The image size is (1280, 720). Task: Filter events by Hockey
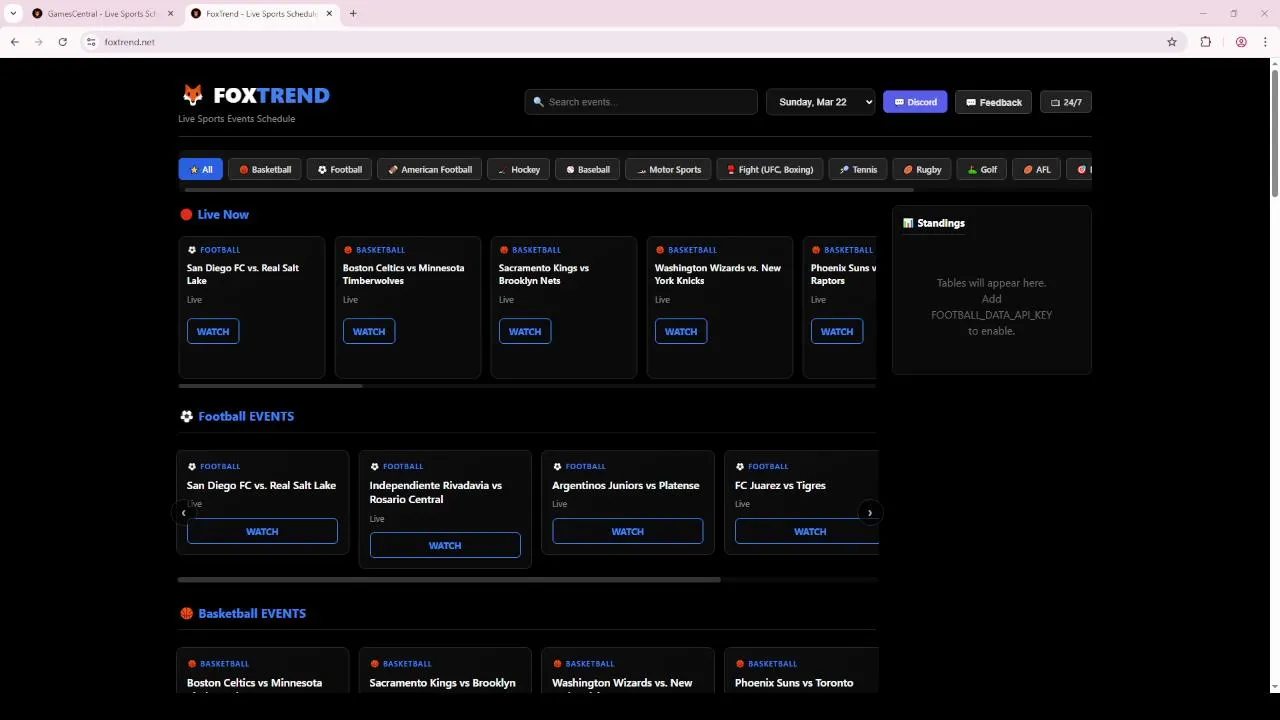pos(519,170)
